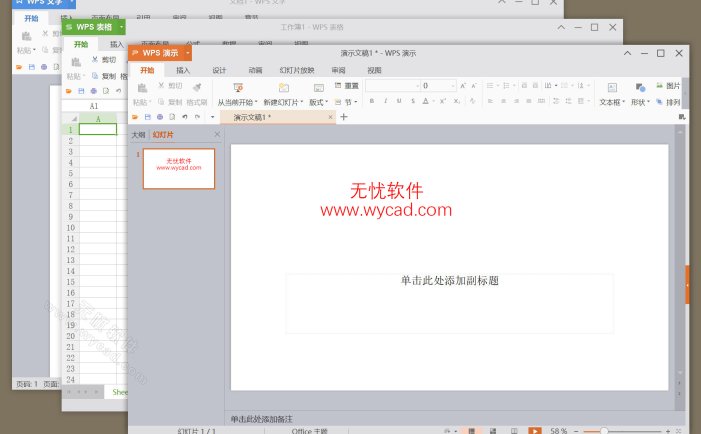Screen dimensions: 701x434
Task: Click the Increase Font Size icon
Action: coord(463,85)
